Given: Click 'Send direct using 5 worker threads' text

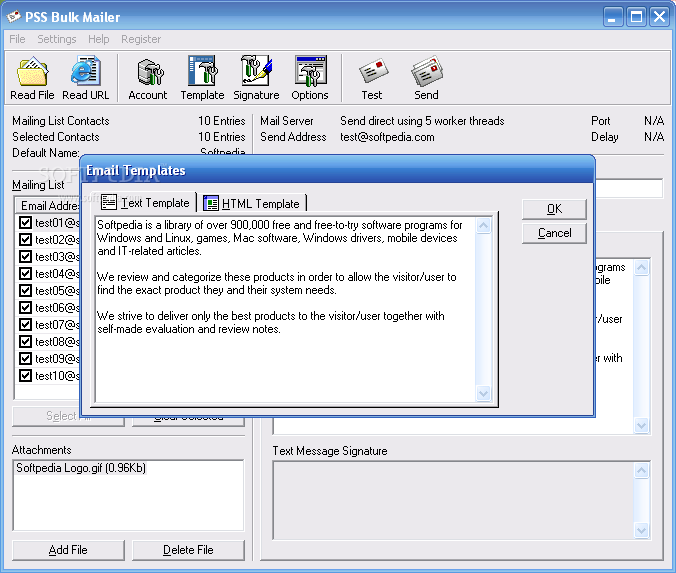Looking at the screenshot, I should coord(422,121).
